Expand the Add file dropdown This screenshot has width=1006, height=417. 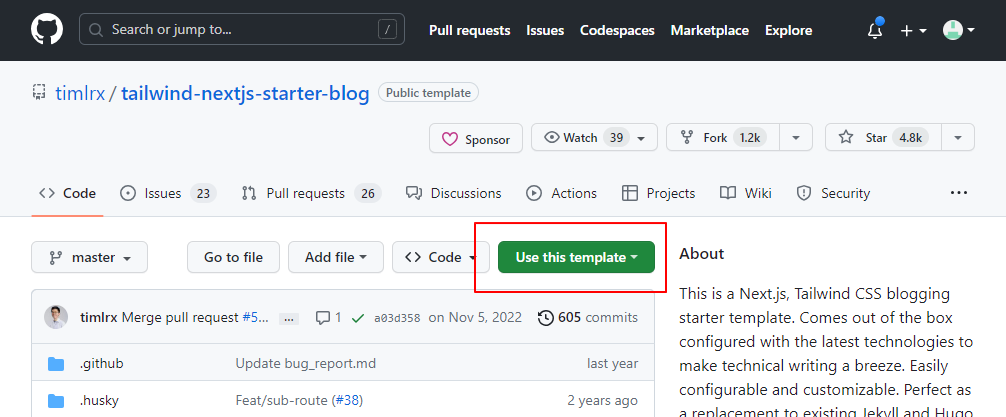pos(336,257)
